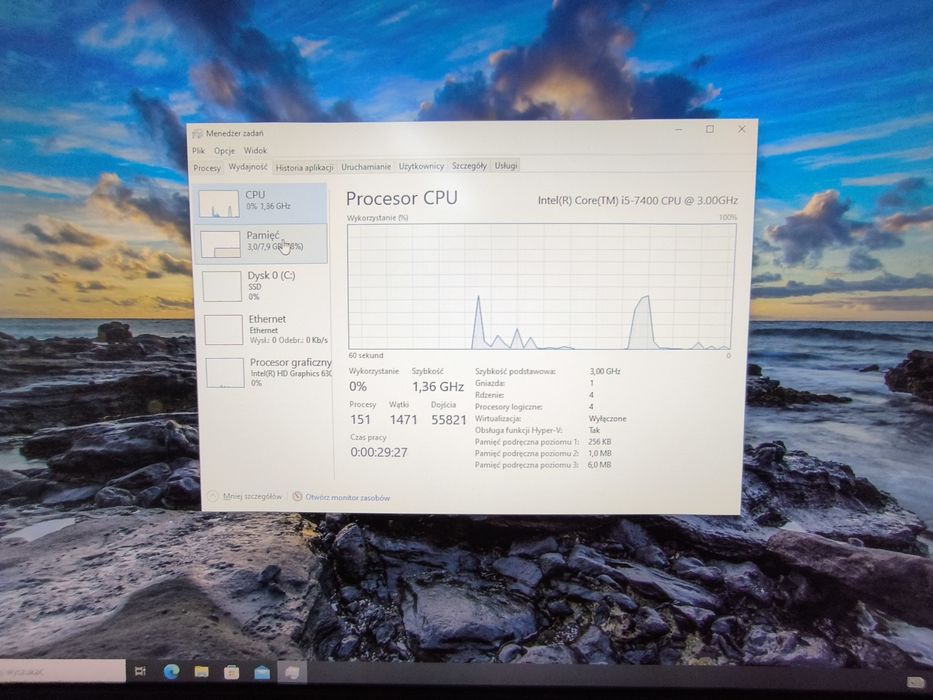Open Microsoft Store taskbar icon
The height and width of the screenshot is (700, 933).
231,672
